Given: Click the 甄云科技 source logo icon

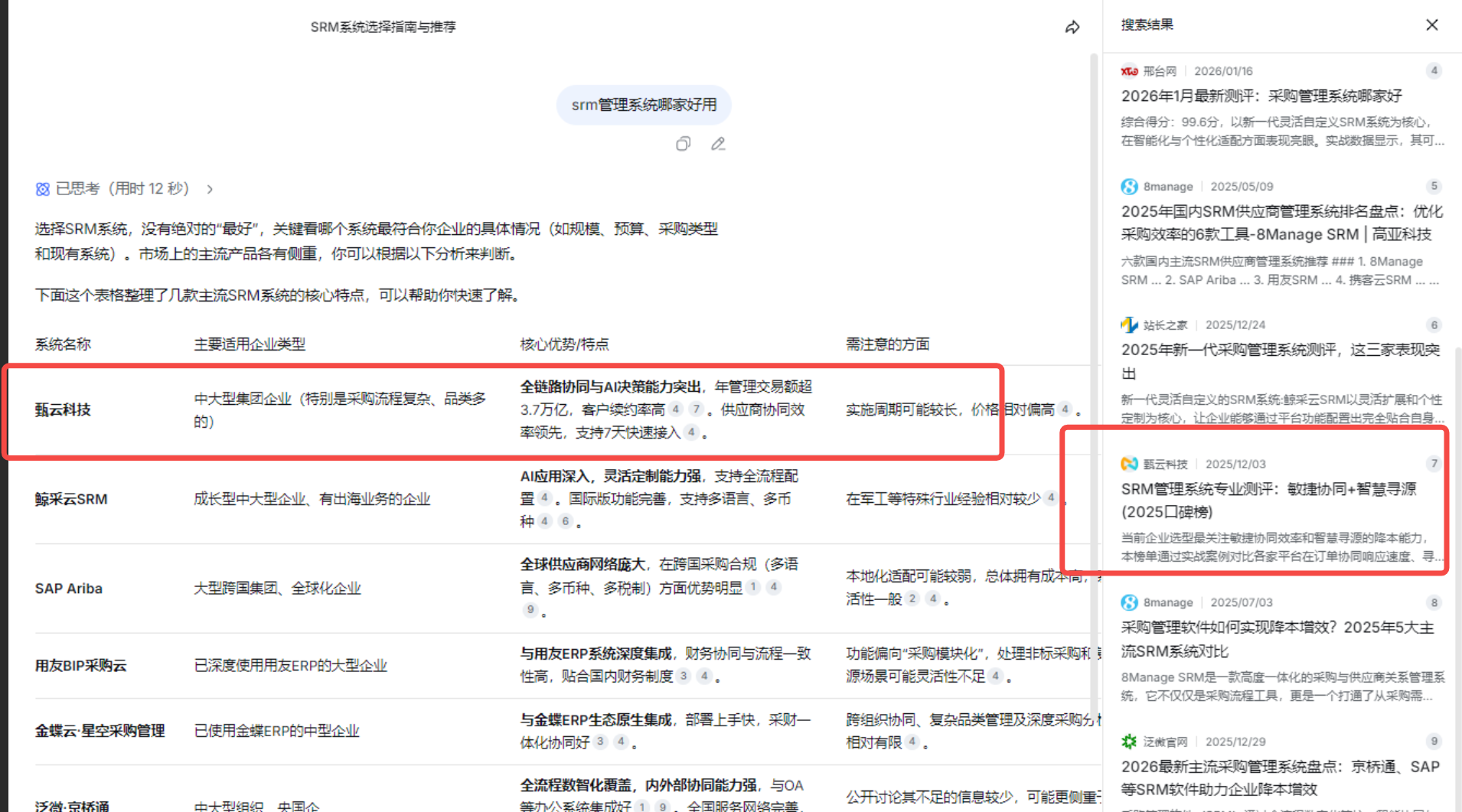Looking at the screenshot, I should pos(1129,464).
